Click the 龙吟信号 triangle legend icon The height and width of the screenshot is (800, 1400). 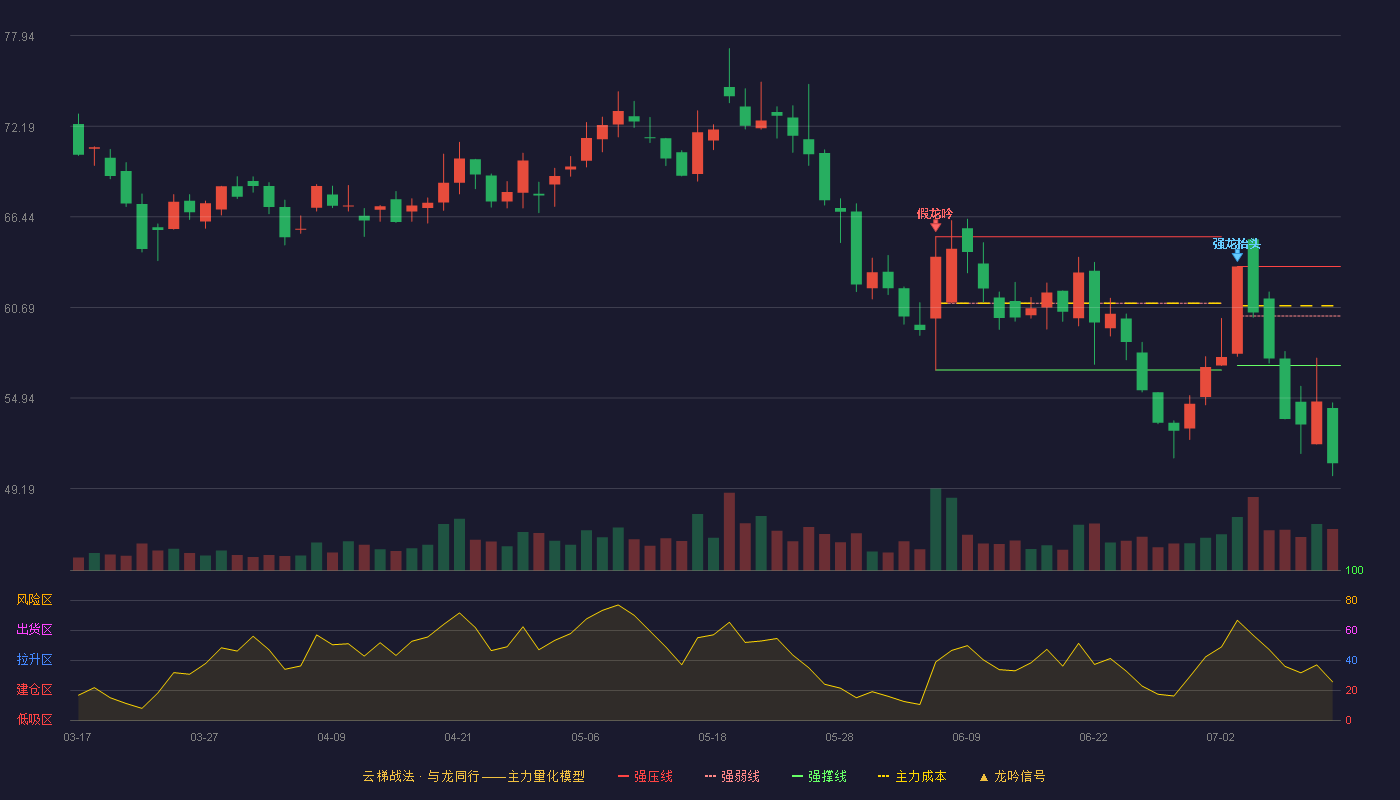983,777
